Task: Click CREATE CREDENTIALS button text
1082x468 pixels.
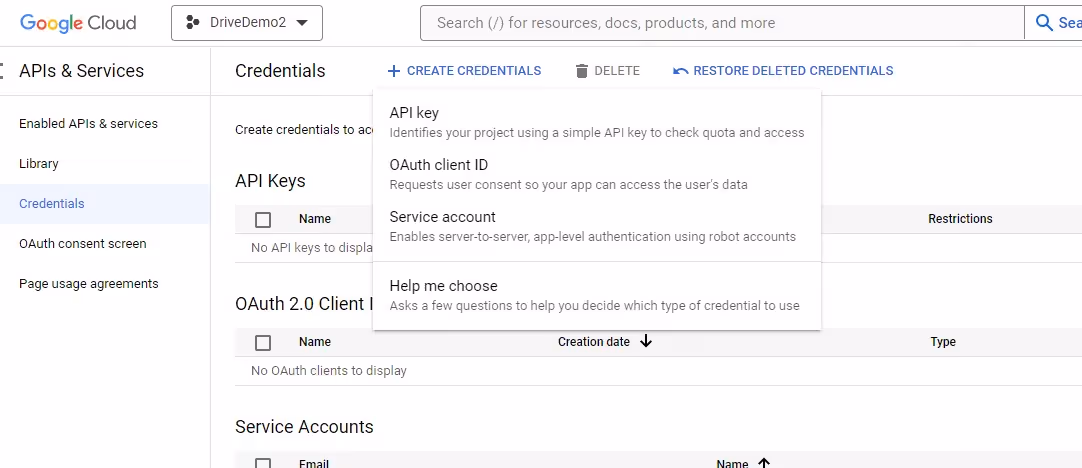Action: point(474,71)
